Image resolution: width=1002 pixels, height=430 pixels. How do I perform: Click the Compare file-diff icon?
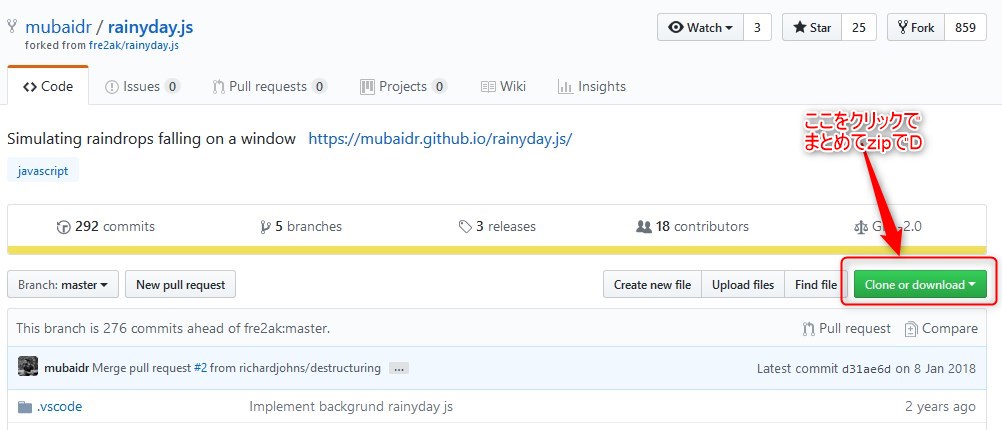coord(911,329)
